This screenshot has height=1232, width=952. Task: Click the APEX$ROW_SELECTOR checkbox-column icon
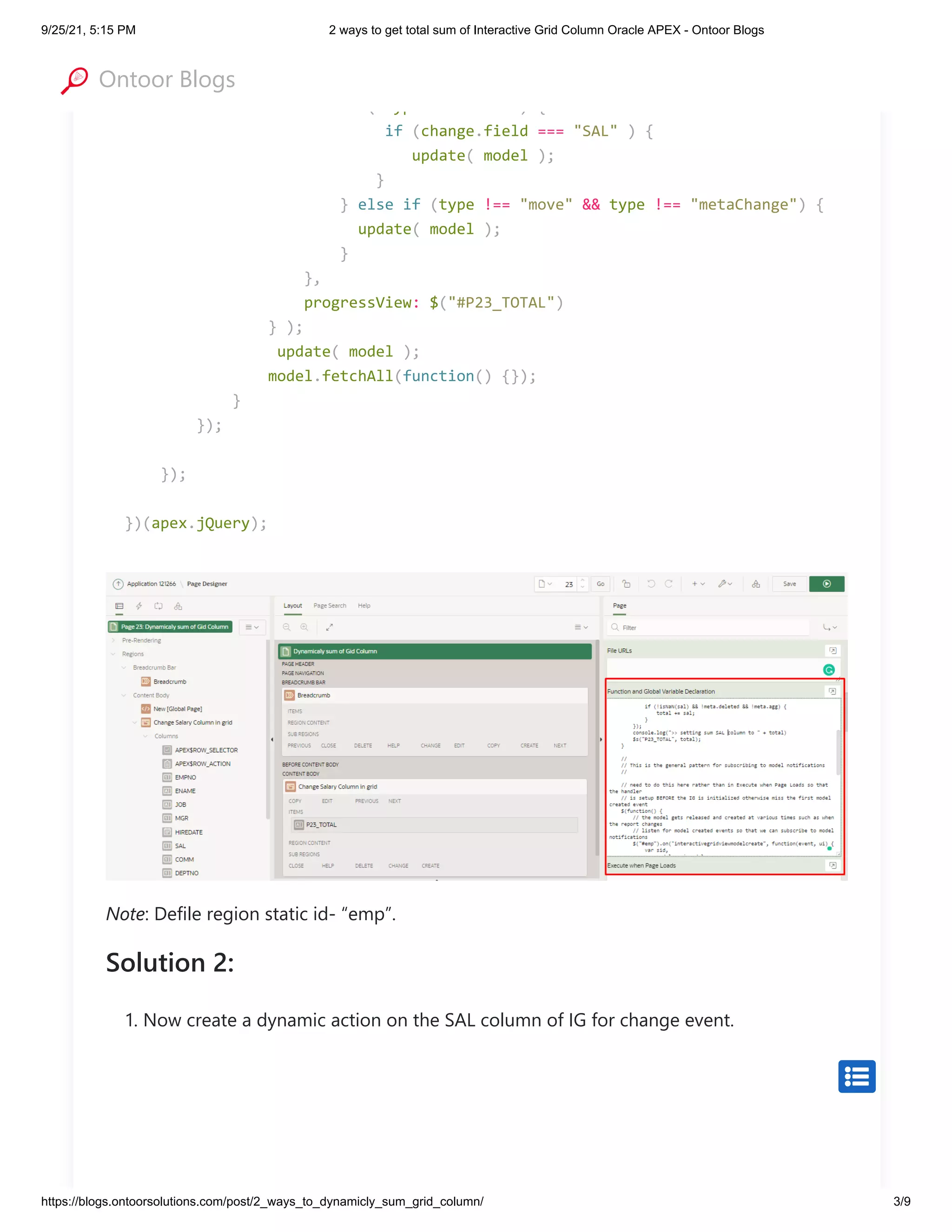click(x=167, y=750)
